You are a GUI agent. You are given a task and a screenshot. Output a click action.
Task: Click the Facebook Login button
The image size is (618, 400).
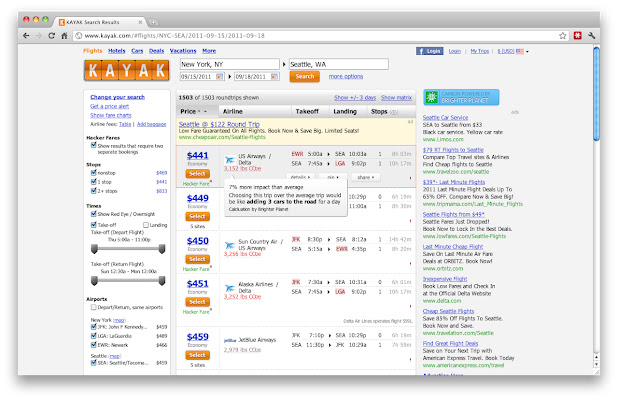[x=430, y=51]
